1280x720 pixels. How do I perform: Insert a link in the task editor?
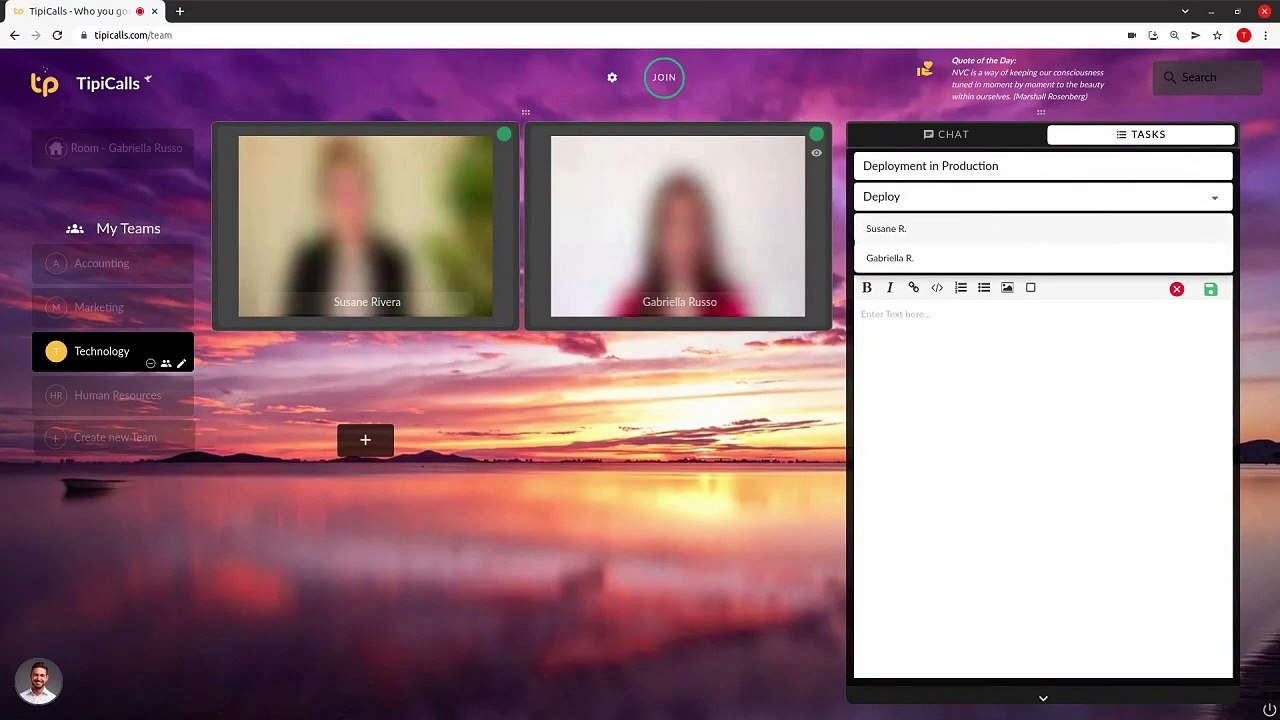point(913,288)
